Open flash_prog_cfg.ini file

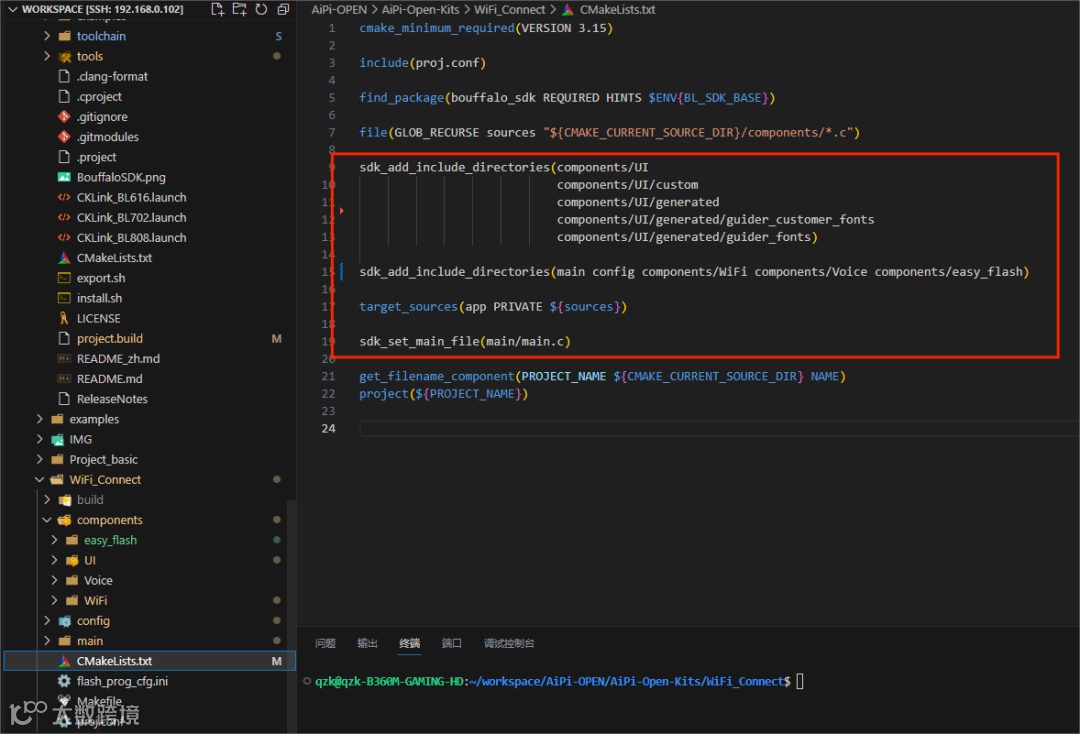pos(122,681)
